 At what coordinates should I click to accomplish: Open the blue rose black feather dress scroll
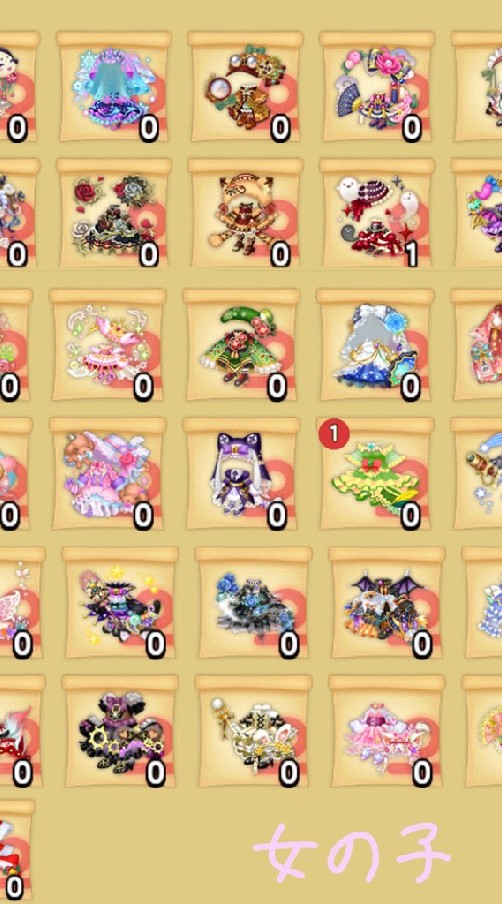pos(253,603)
